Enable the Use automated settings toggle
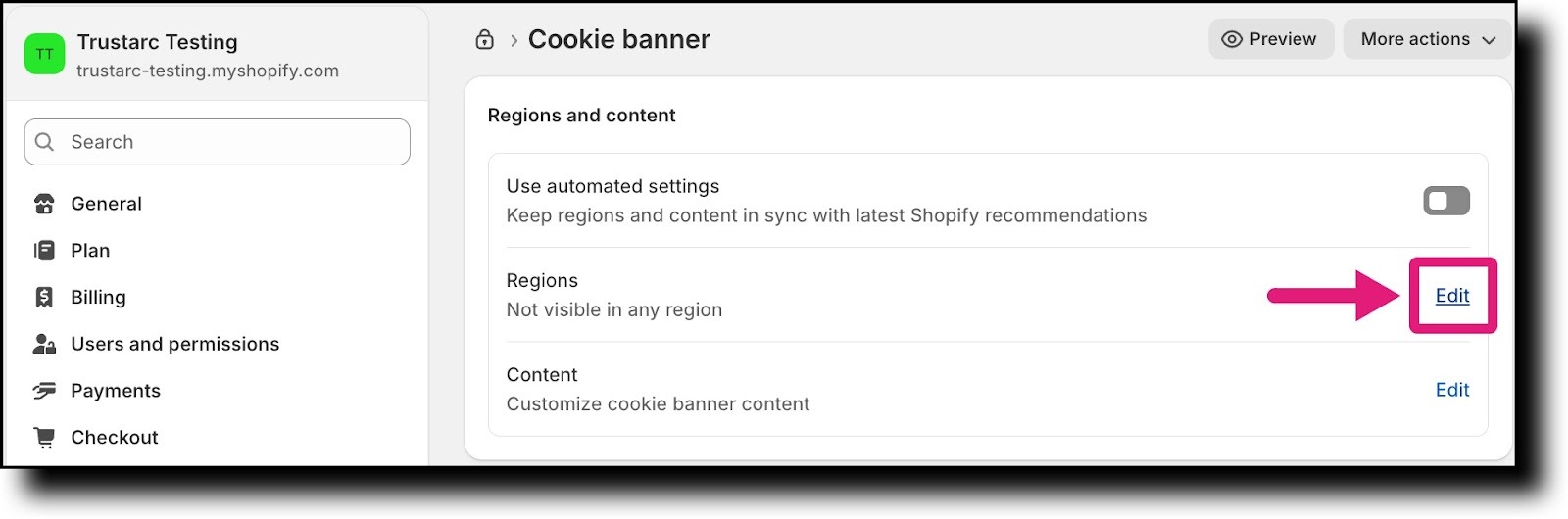The image size is (1568, 519). pos(1446,201)
